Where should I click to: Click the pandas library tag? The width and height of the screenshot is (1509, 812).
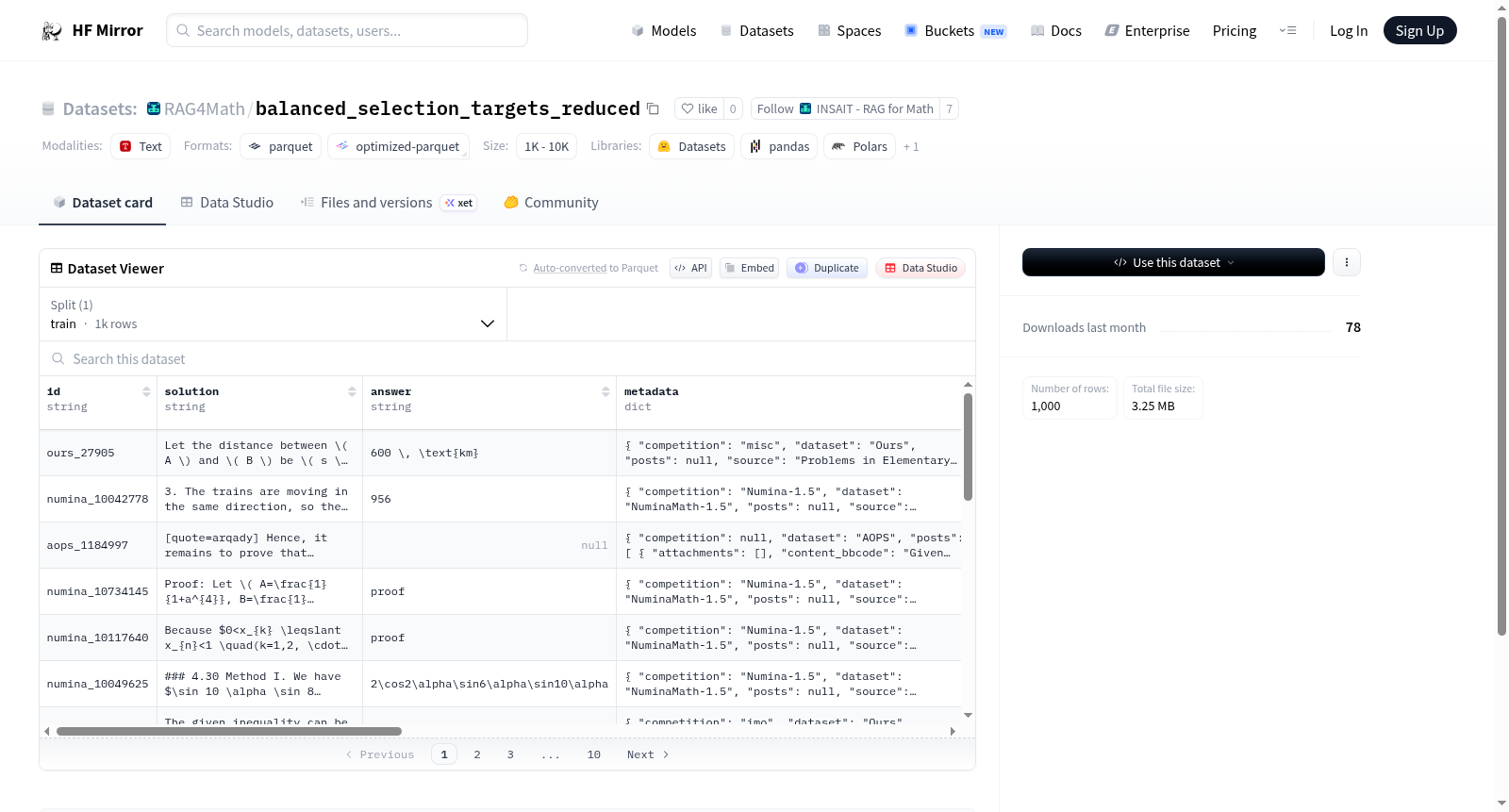click(779, 146)
